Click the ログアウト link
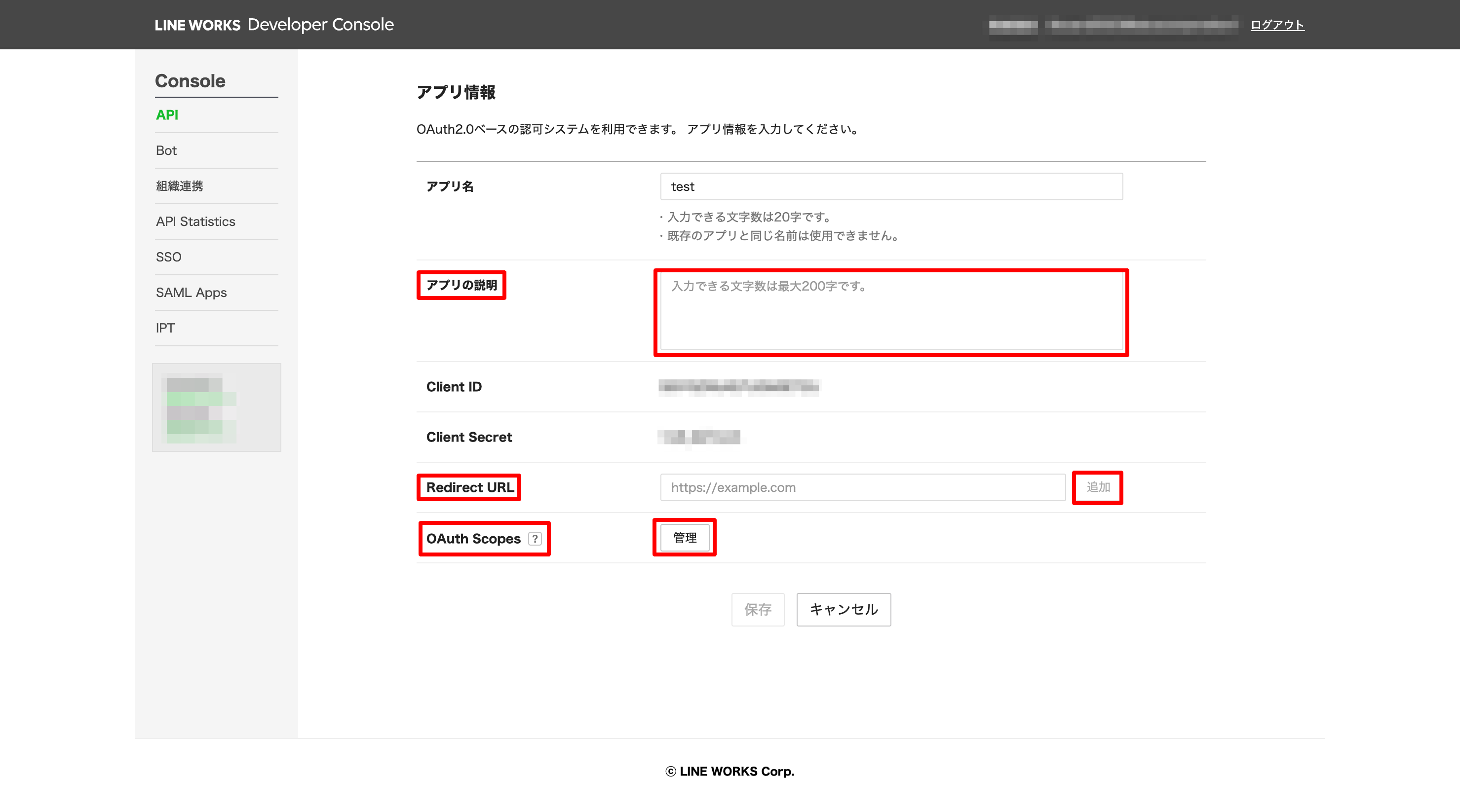Viewport: 1460px width, 812px height. coord(1277,24)
